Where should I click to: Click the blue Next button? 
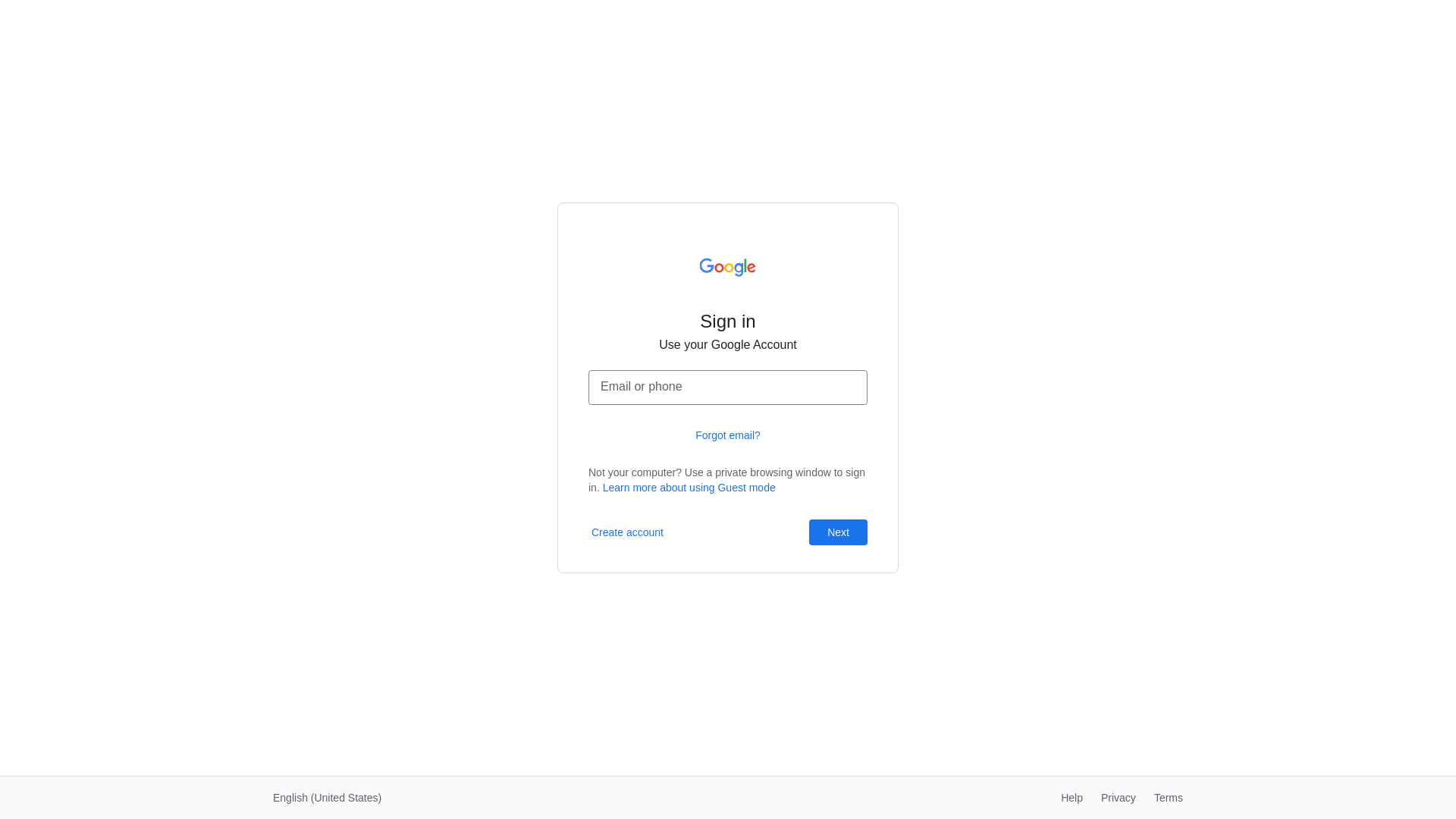coord(838,532)
